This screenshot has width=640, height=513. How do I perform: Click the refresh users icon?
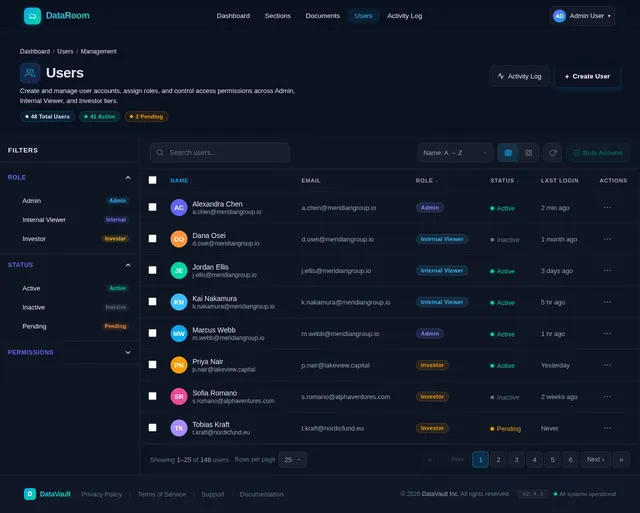pos(553,153)
